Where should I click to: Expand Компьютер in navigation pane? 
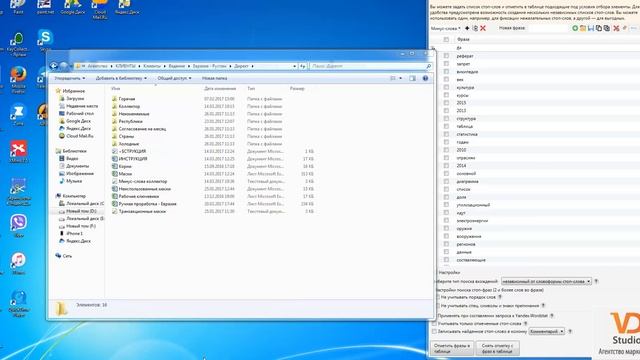[73, 196]
